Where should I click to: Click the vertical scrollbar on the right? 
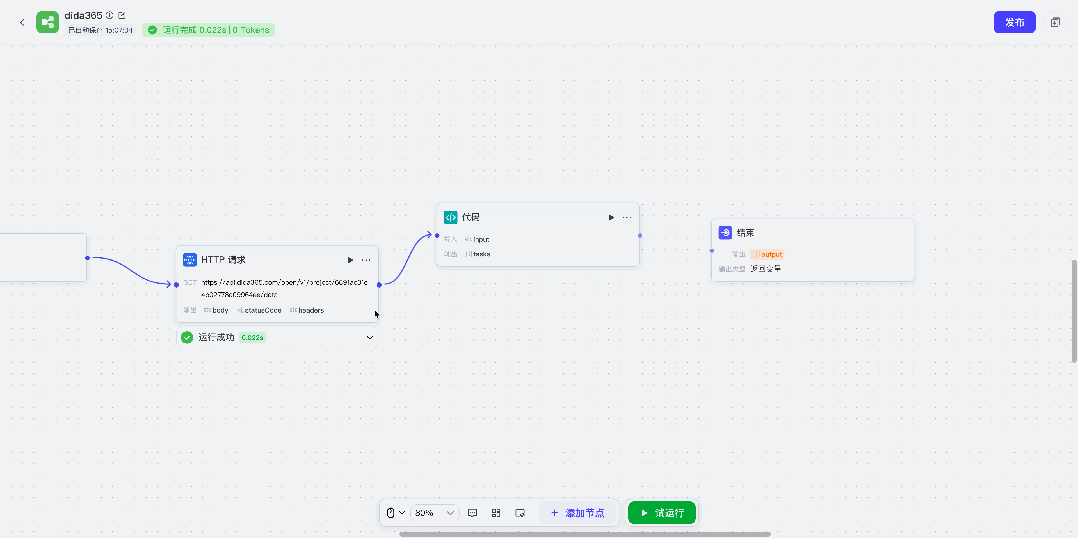click(1075, 311)
